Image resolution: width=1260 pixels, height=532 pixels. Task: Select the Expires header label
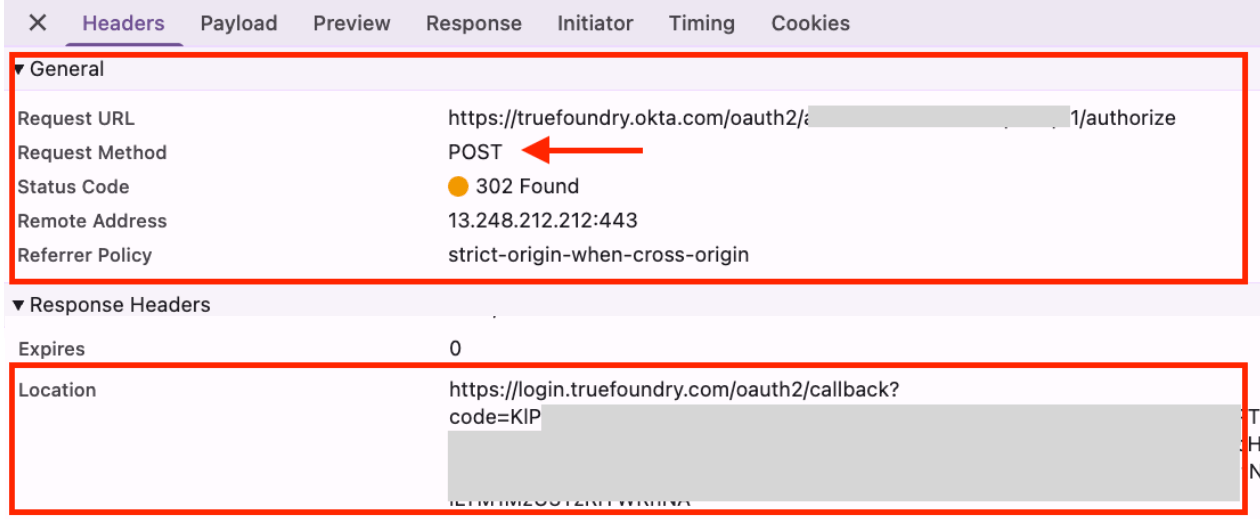point(52,349)
